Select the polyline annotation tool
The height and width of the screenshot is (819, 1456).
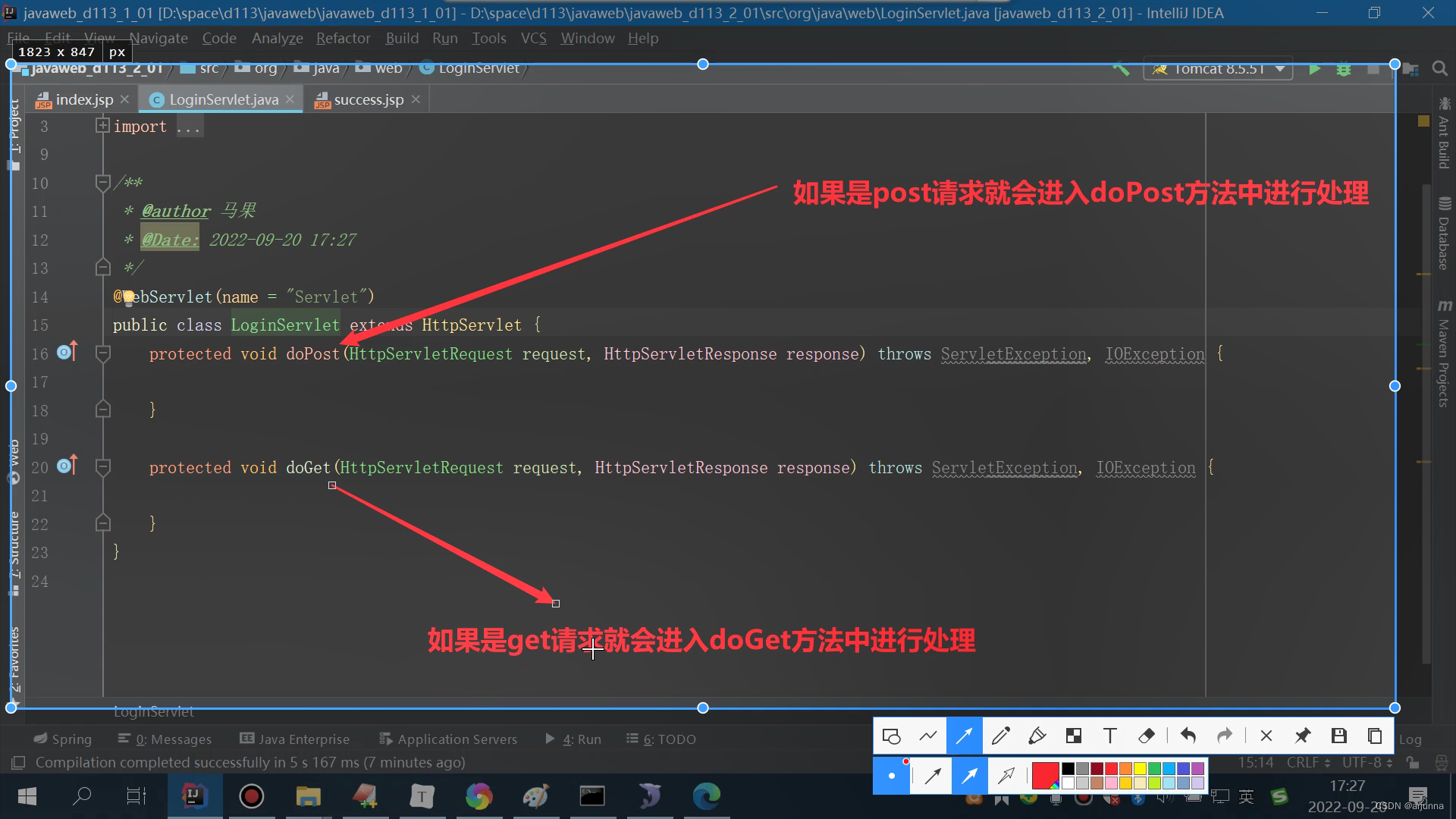(927, 736)
